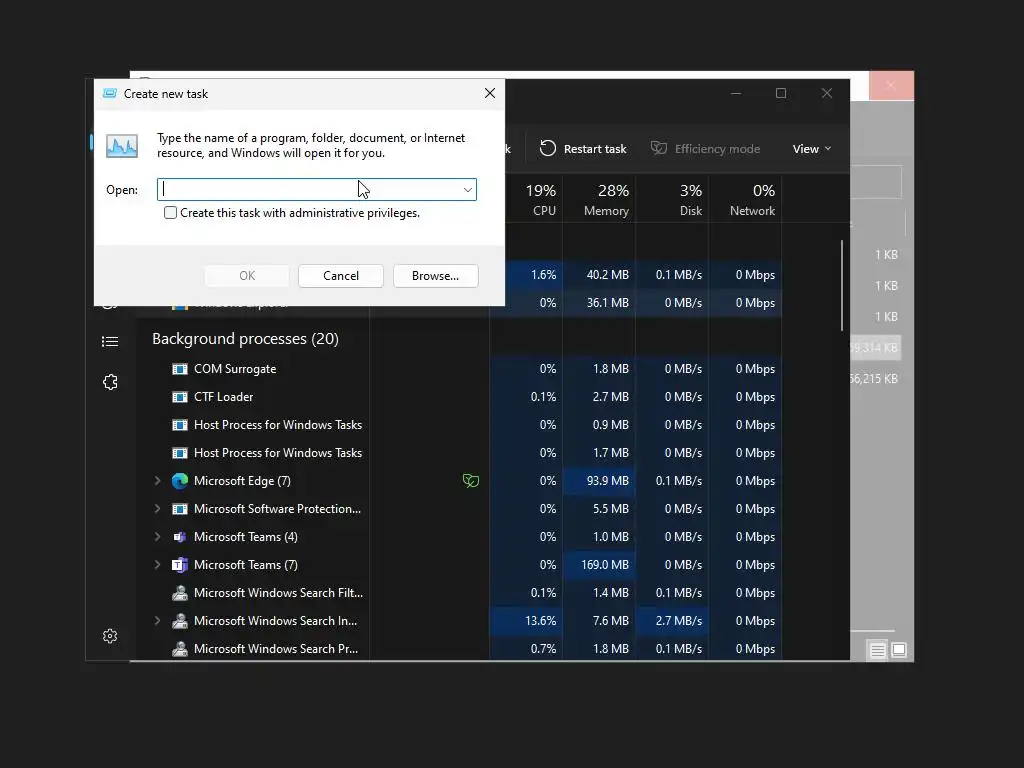Viewport: 1024px width, 768px height.
Task: Click 5.5 MB memory of Software Protection row
Action: (x=599, y=509)
